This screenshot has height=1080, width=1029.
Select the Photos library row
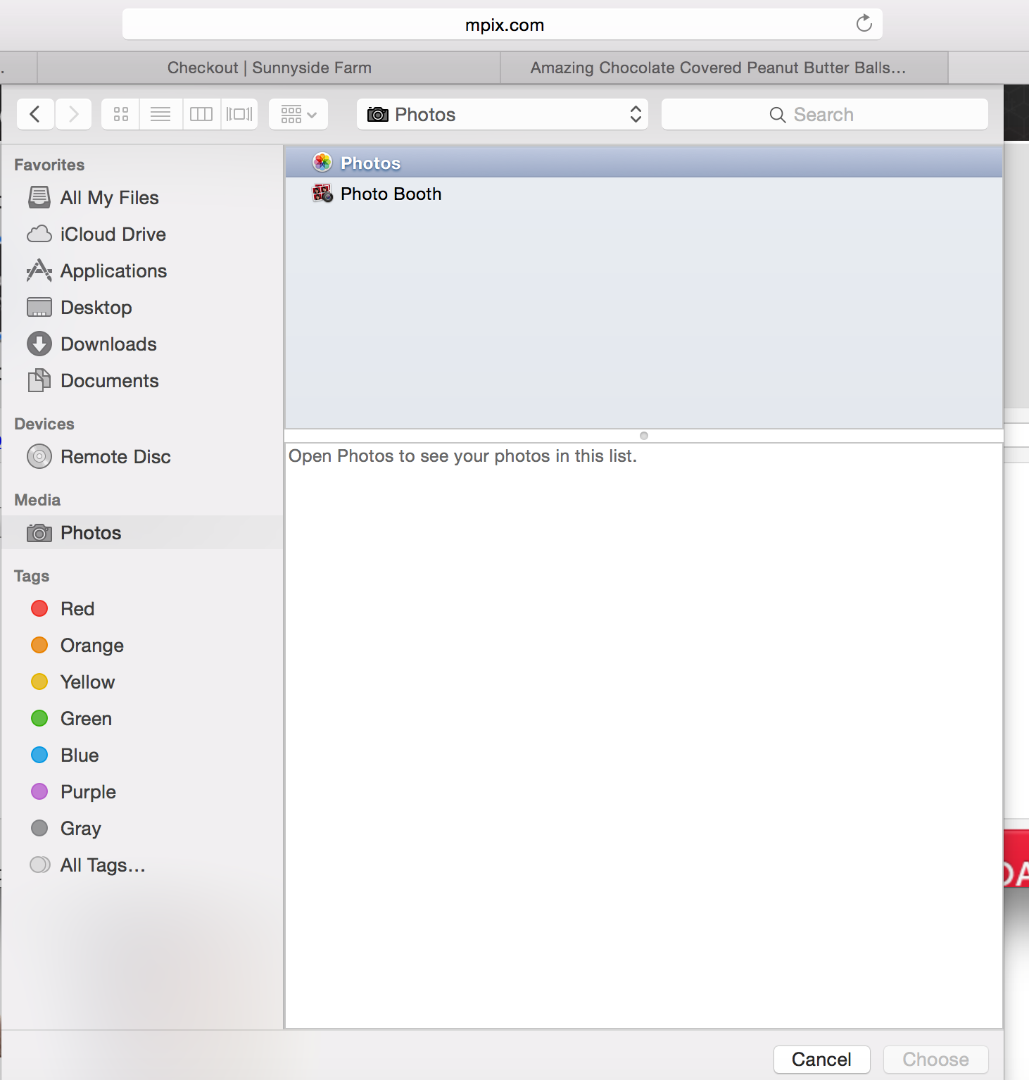pos(644,163)
